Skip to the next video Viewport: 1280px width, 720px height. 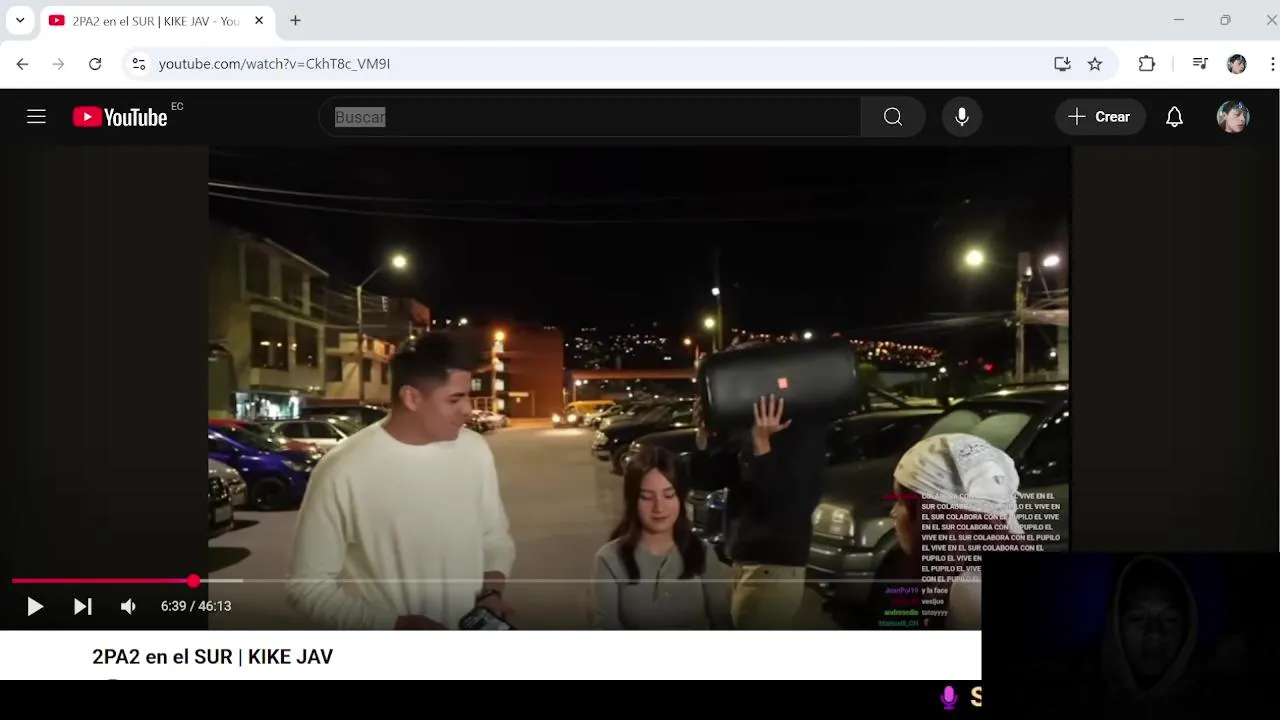click(83, 606)
